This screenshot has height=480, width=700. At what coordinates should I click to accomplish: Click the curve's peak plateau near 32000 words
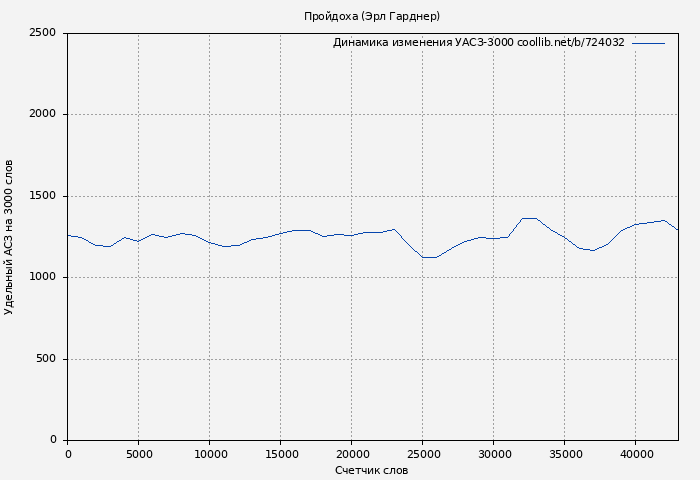tap(529, 218)
